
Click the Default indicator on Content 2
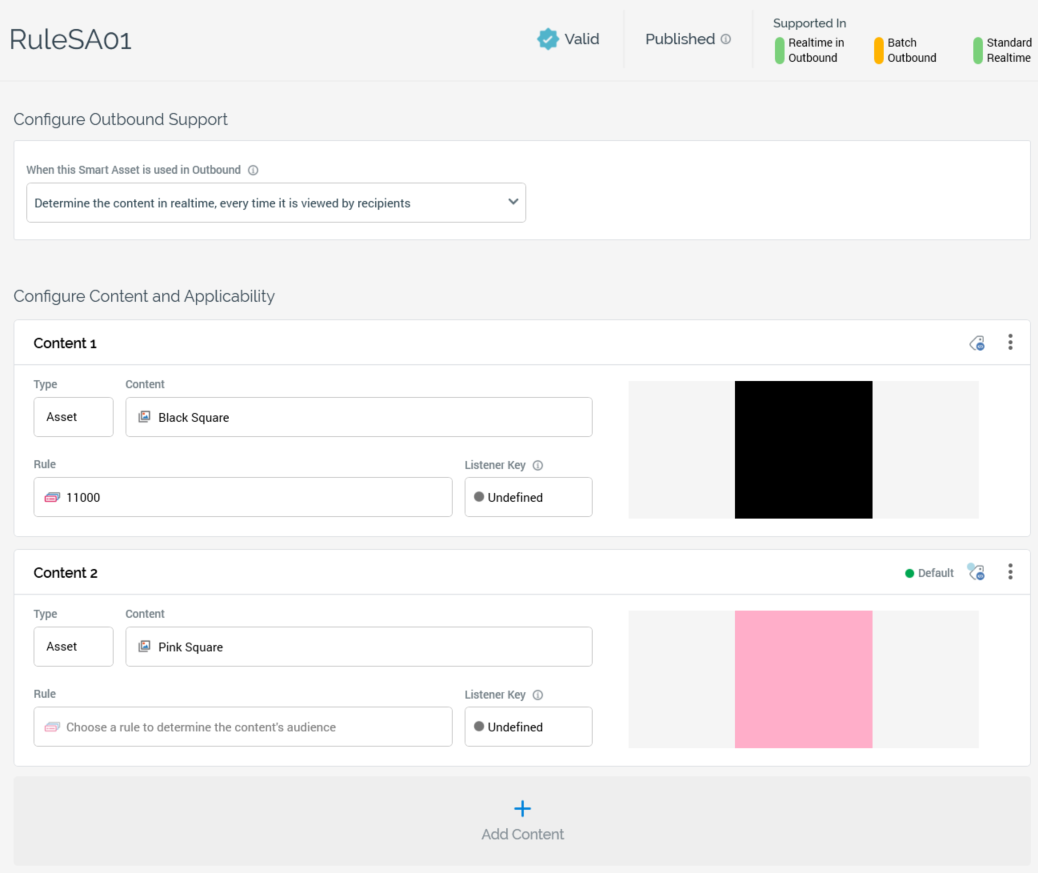pos(929,573)
